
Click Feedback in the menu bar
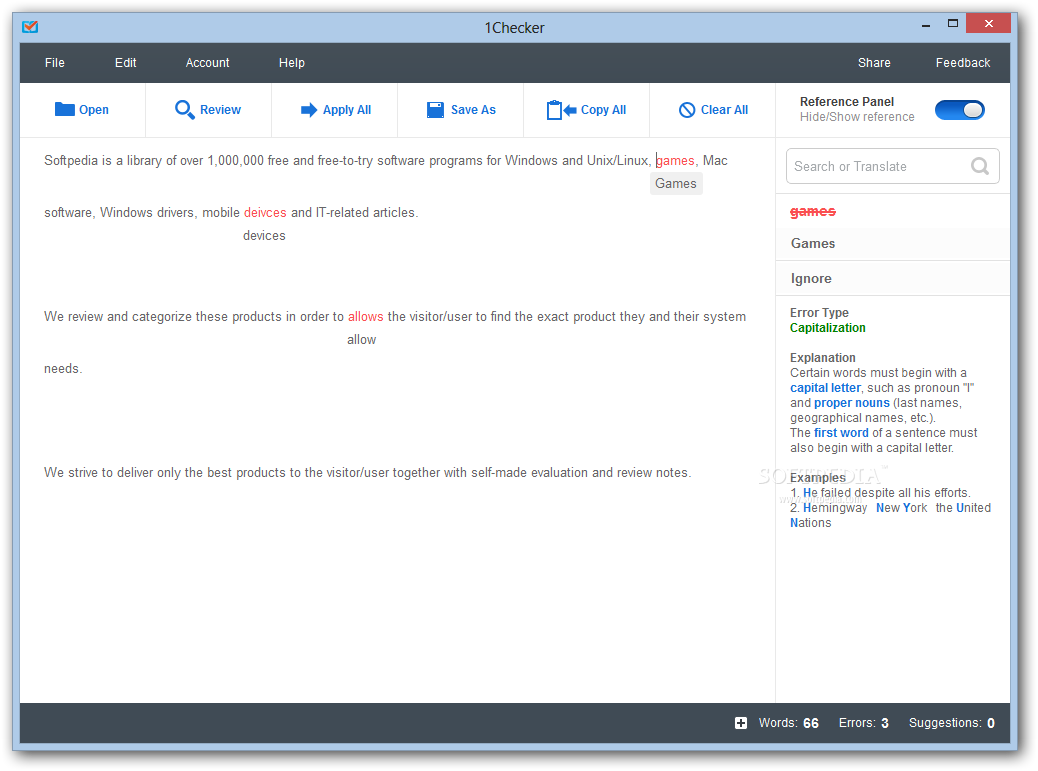(963, 63)
